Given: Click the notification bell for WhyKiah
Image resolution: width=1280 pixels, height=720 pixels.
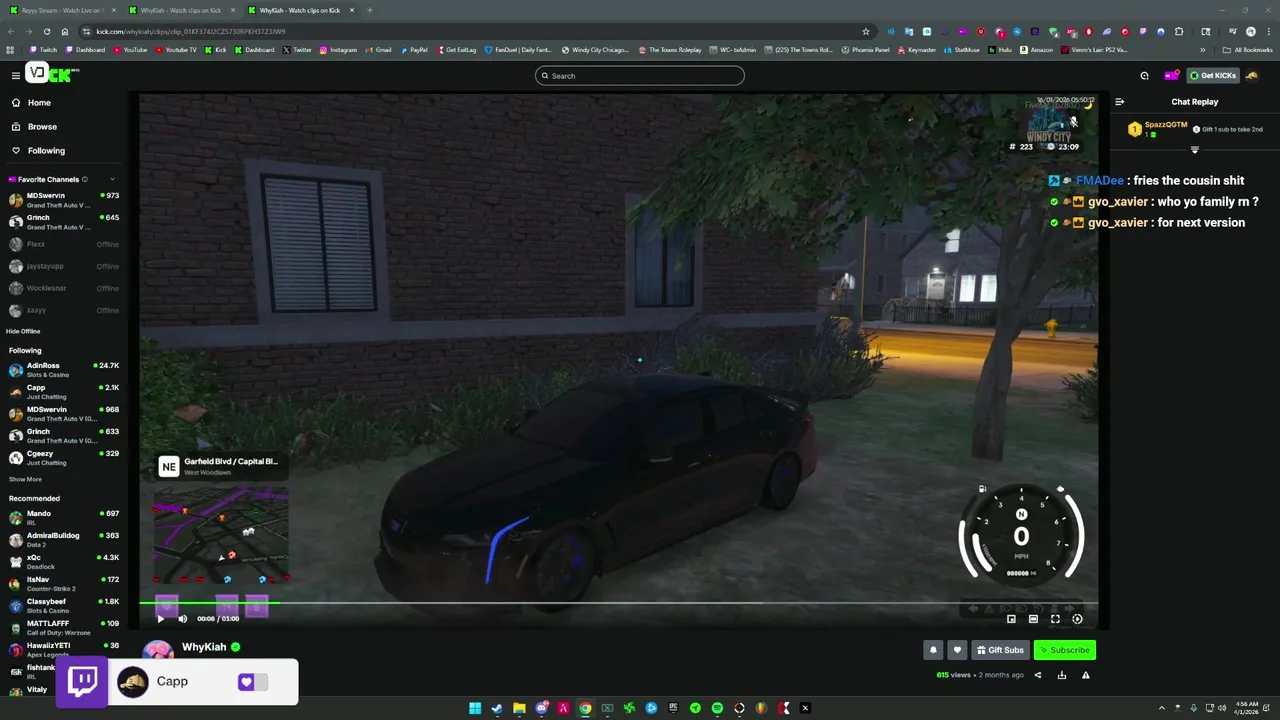Looking at the screenshot, I should (933, 650).
